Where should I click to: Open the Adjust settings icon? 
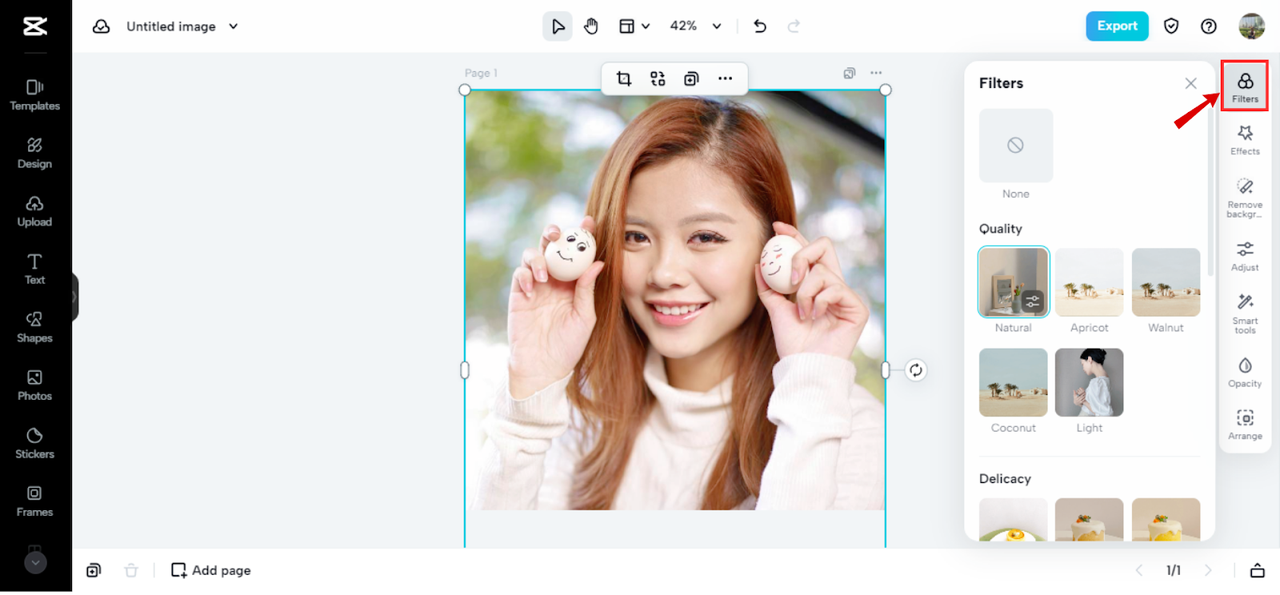[1245, 255]
